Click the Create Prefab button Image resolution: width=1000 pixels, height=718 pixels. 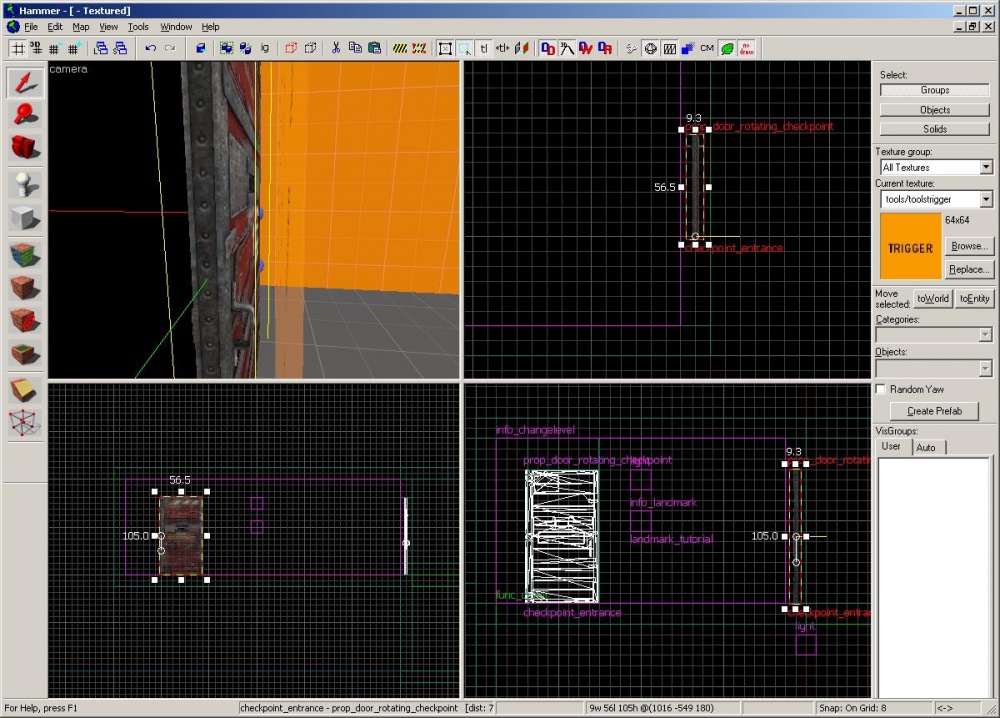click(934, 411)
